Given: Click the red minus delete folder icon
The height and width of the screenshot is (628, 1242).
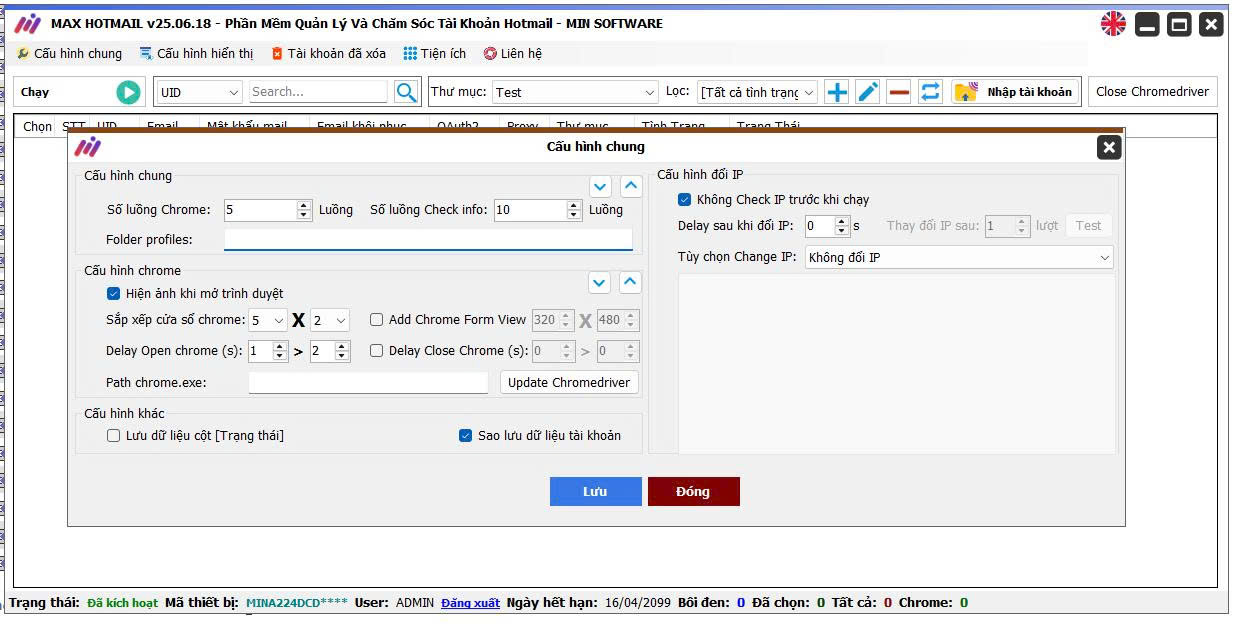Looking at the screenshot, I should pos(899,92).
